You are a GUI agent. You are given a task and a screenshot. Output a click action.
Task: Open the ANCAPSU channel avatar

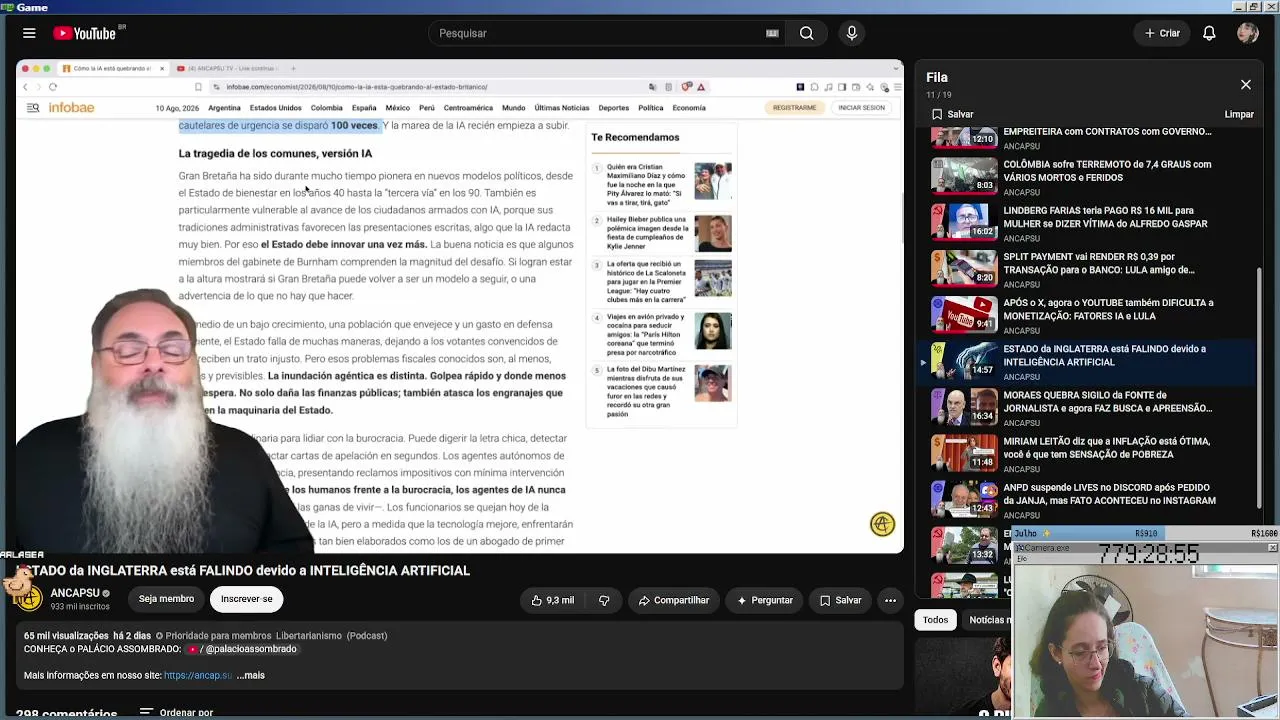[x=30, y=598]
